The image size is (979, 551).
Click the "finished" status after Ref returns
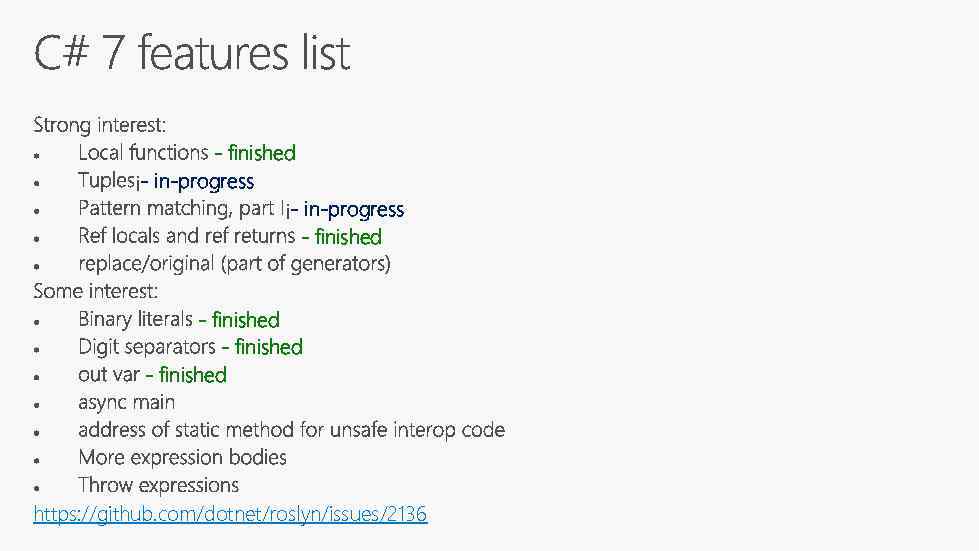tap(347, 237)
